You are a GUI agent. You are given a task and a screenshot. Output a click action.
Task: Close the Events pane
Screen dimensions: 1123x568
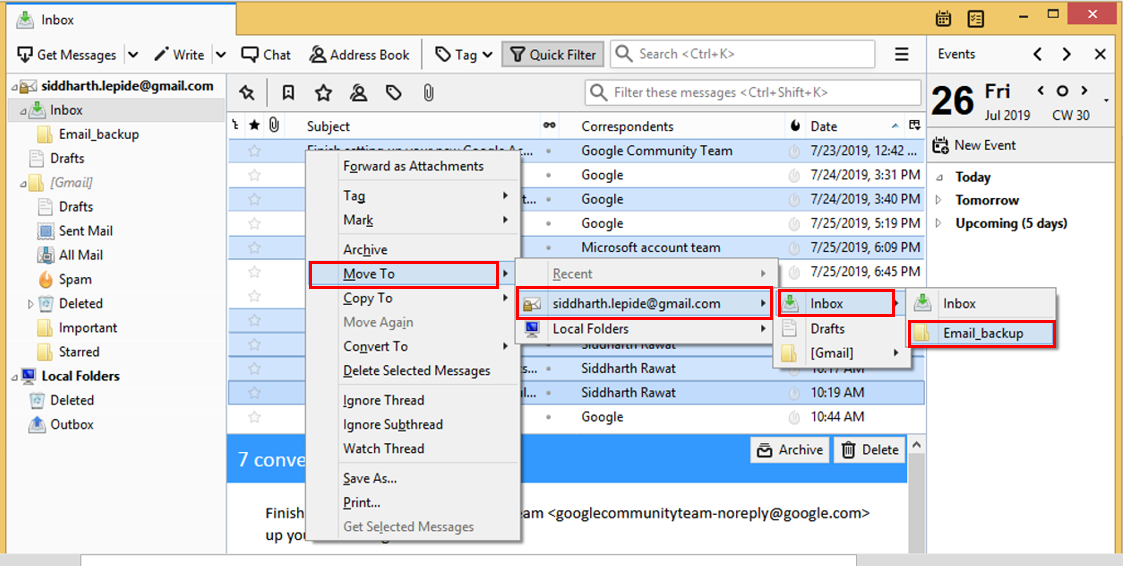[x=1101, y=54]
